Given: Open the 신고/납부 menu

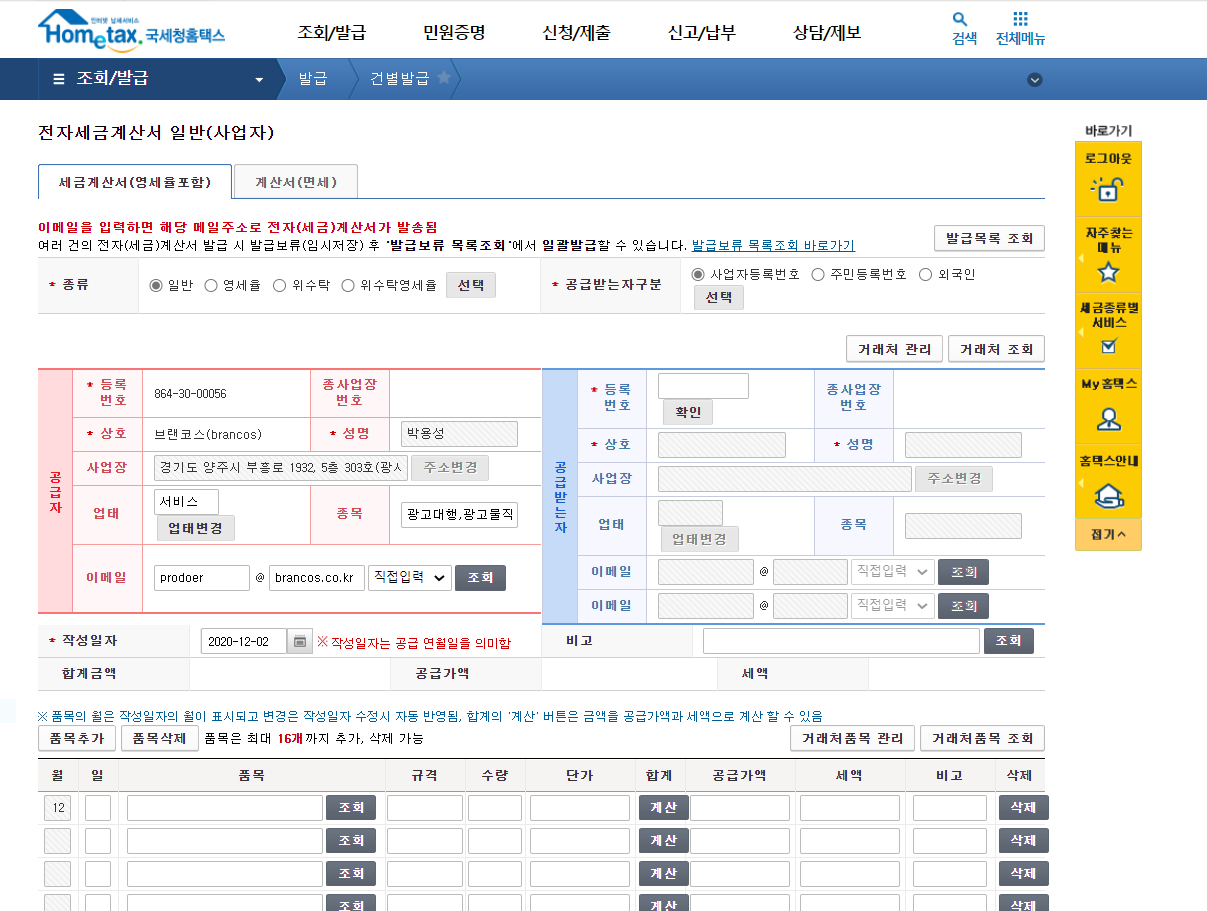Looking at the screenshot, I should tap(701, 31).
